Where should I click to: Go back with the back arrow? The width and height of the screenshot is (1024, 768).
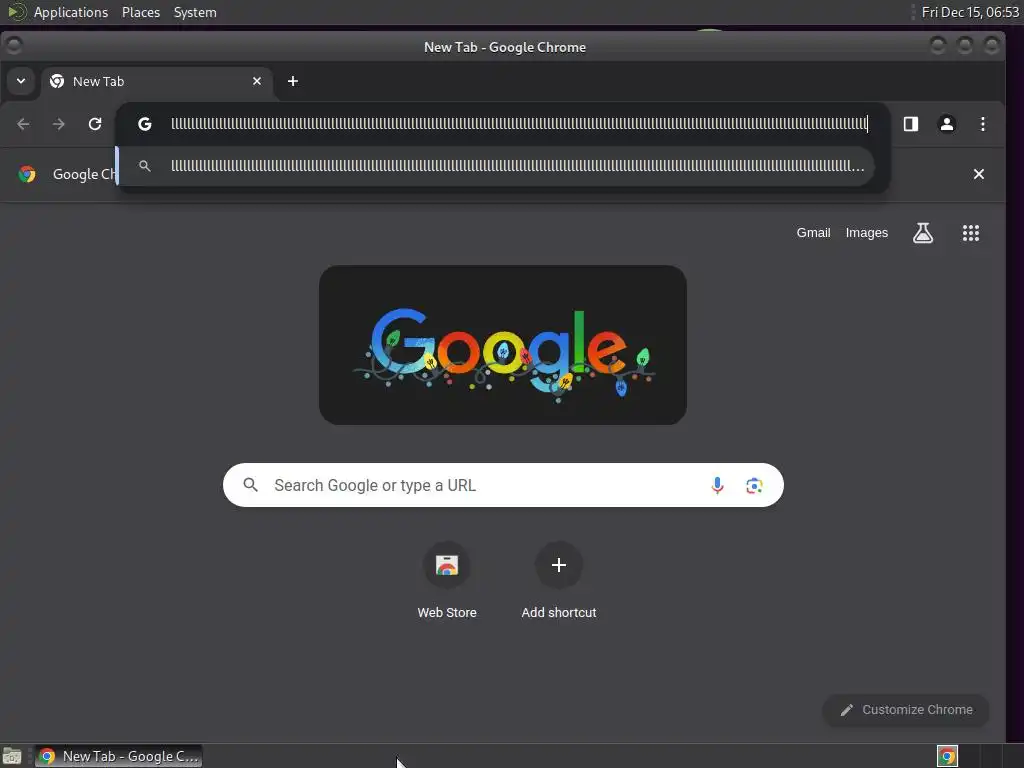[24, 124]
